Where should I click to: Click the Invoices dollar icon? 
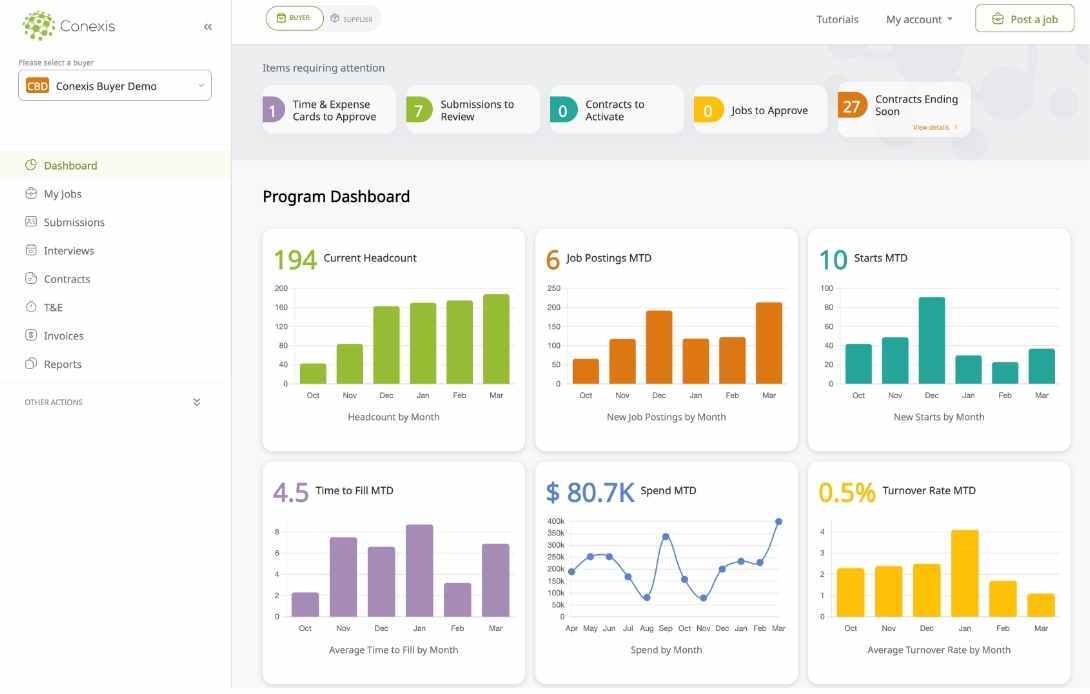(x=31, y=336)
